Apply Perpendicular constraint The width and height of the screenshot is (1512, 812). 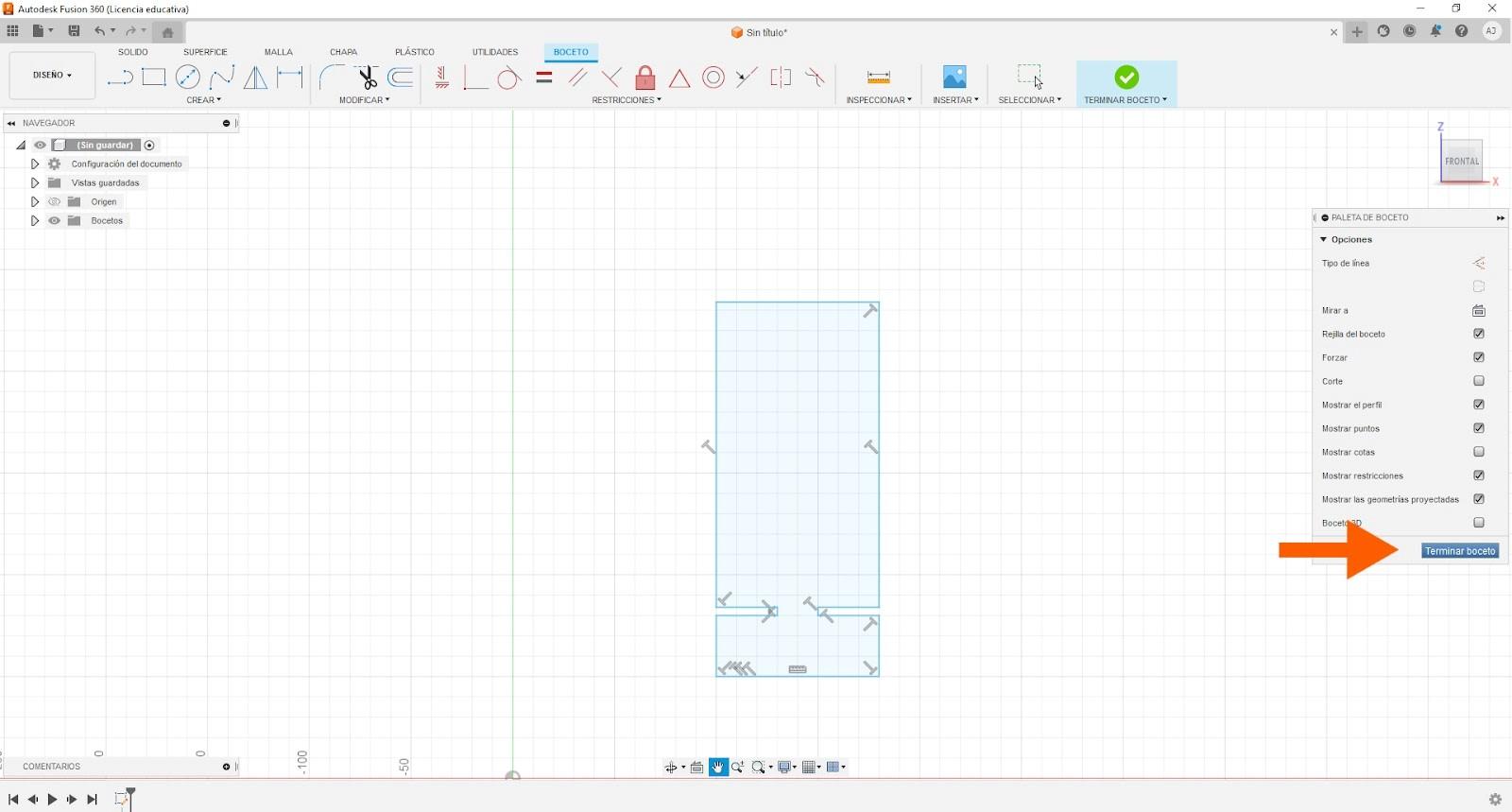[x=611, y=78]
